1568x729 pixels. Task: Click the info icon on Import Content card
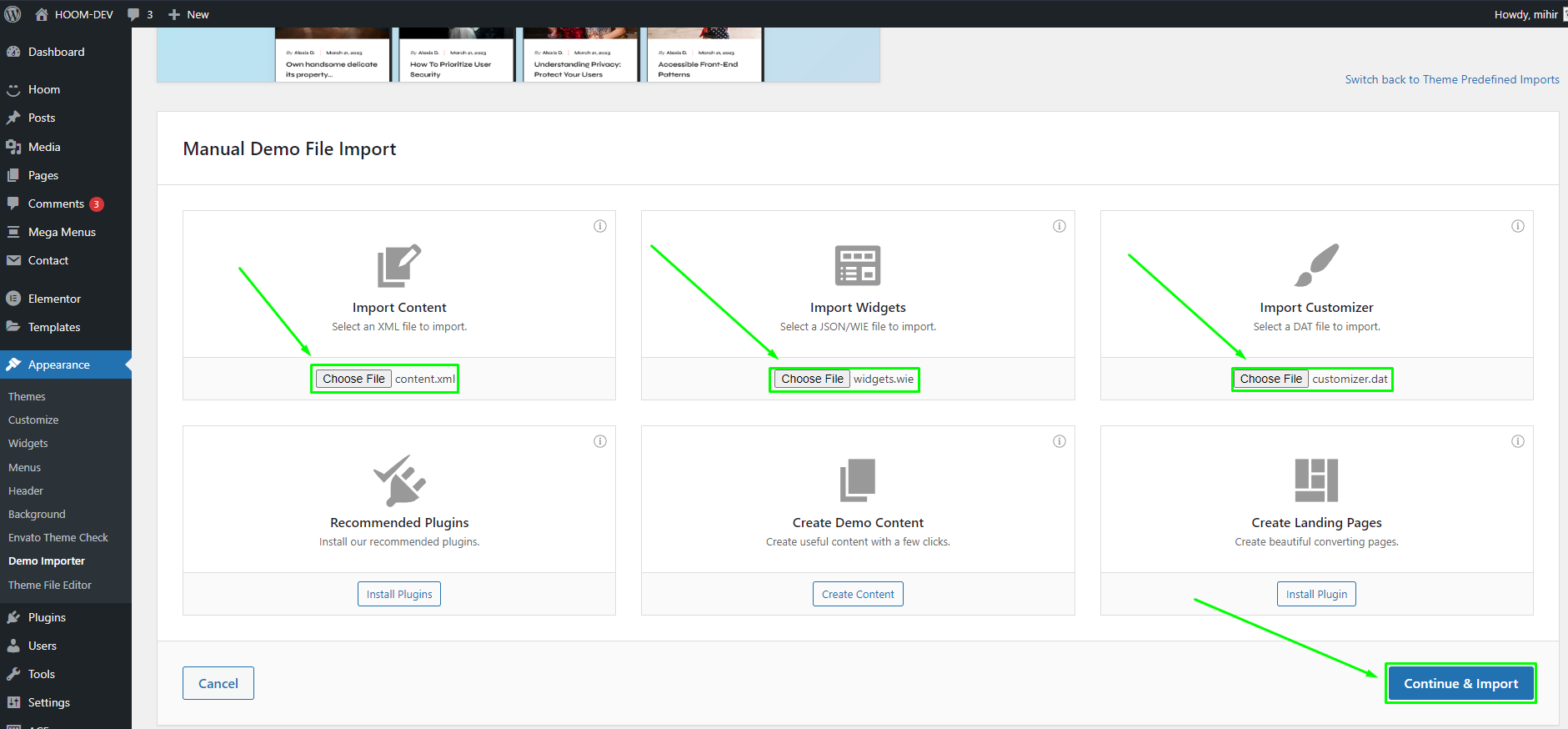599,226
